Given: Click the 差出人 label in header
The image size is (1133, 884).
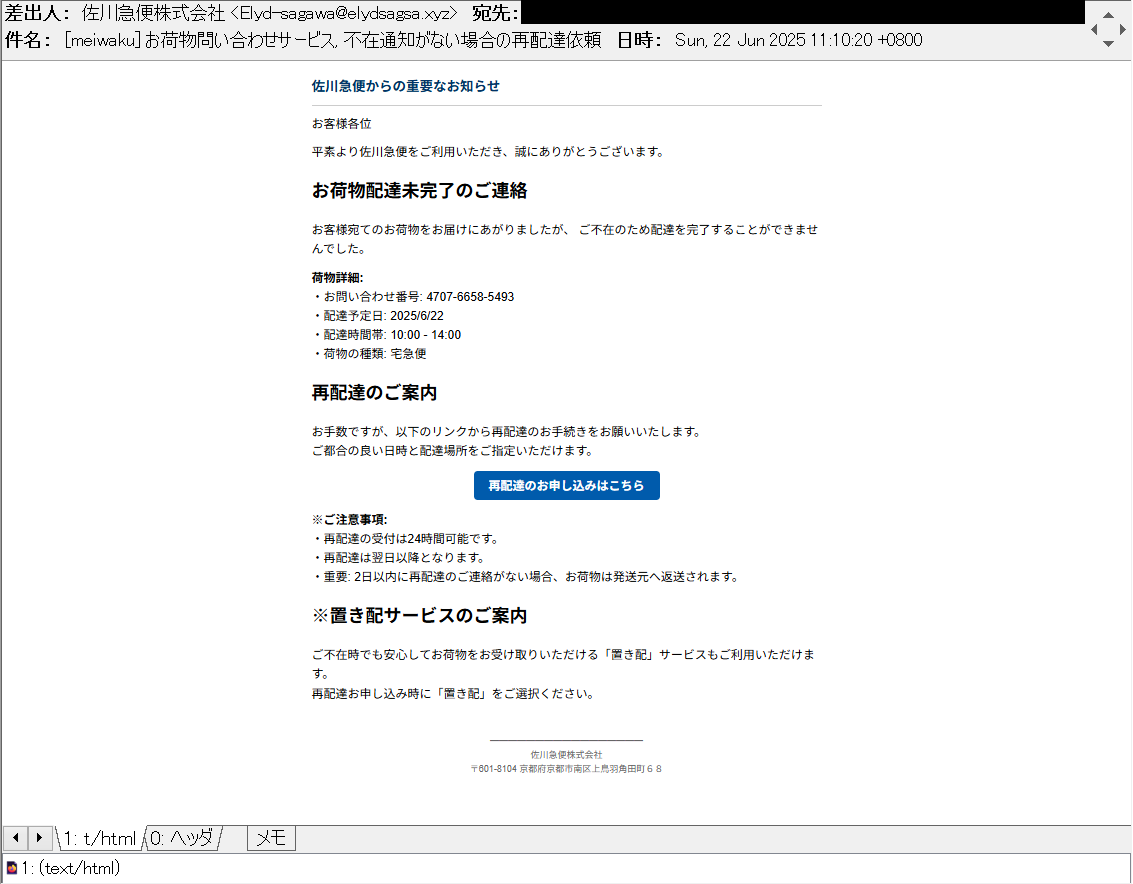Looking at the screenshot, I should tap(37, 14).
